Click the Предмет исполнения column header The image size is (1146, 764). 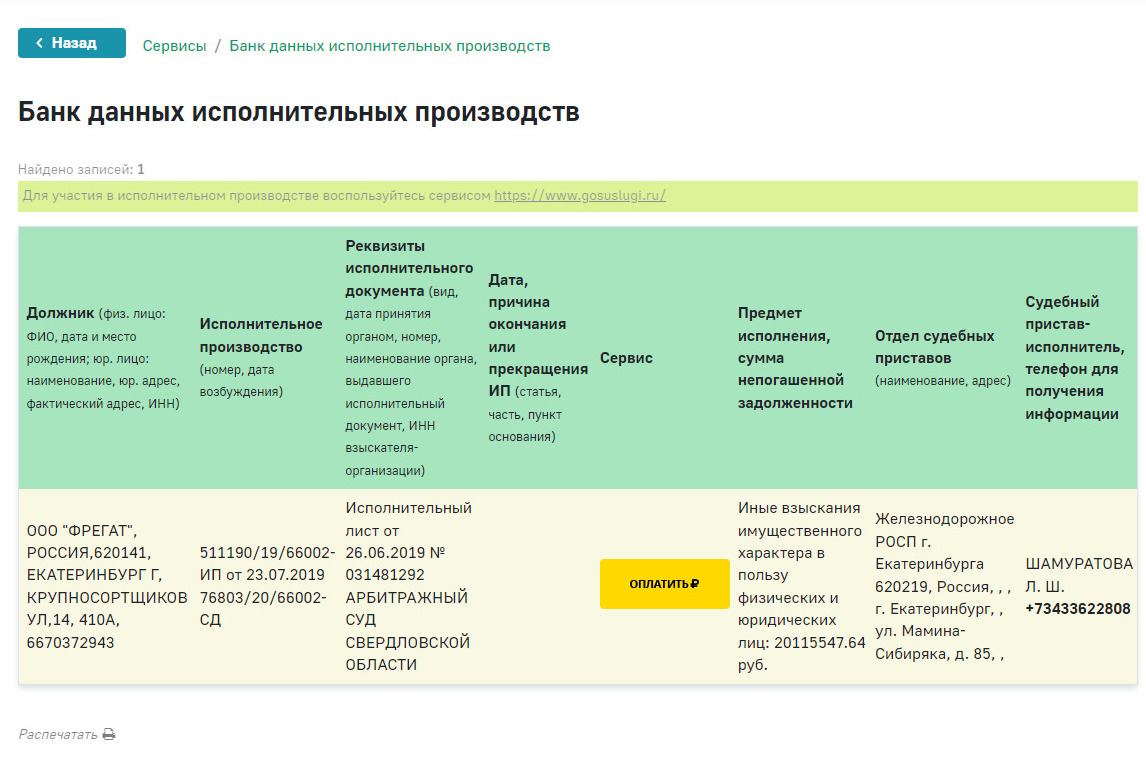[801, 358]
